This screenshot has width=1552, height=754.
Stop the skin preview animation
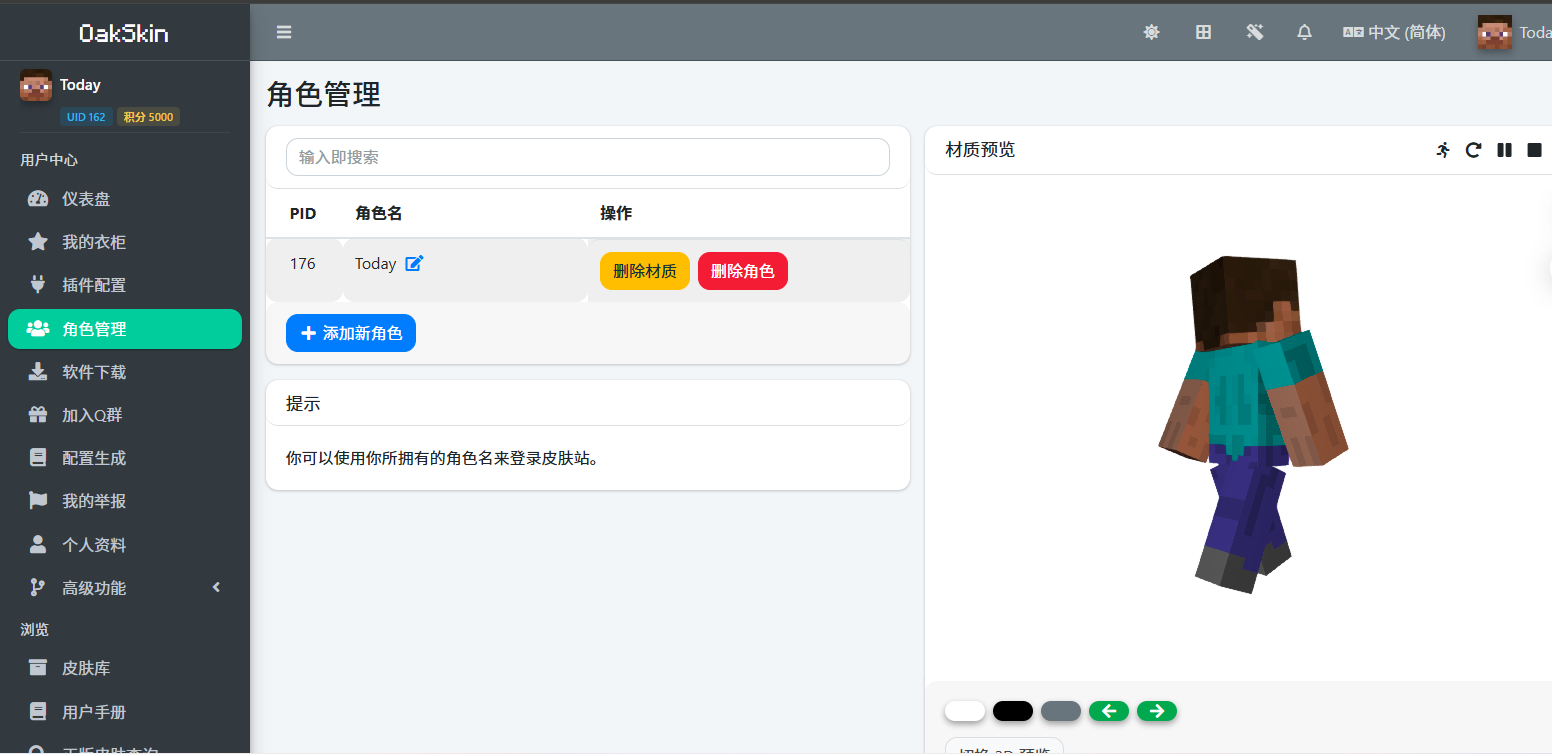[x=1534, y=150]
